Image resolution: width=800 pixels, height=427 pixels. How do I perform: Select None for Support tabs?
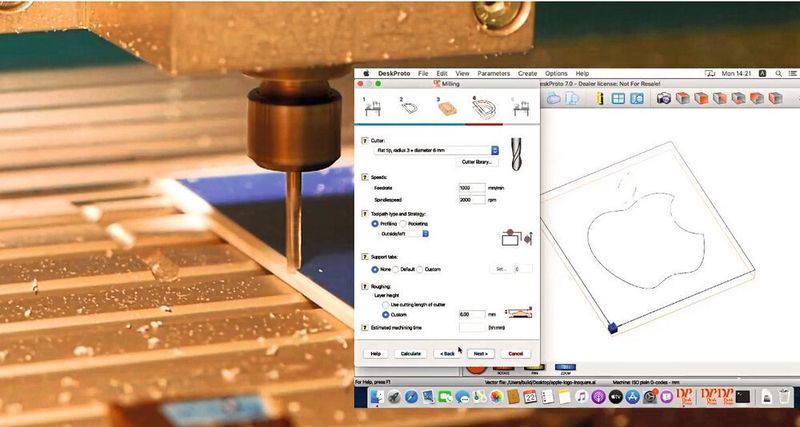pyautogui.click(x=376, y=269)
